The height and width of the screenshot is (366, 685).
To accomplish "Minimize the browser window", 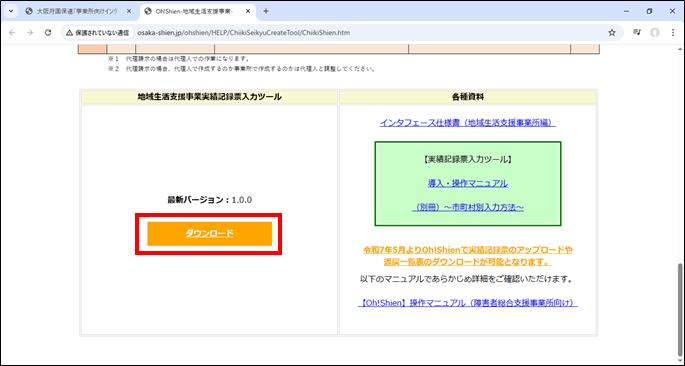I will (x=627, y=11).
